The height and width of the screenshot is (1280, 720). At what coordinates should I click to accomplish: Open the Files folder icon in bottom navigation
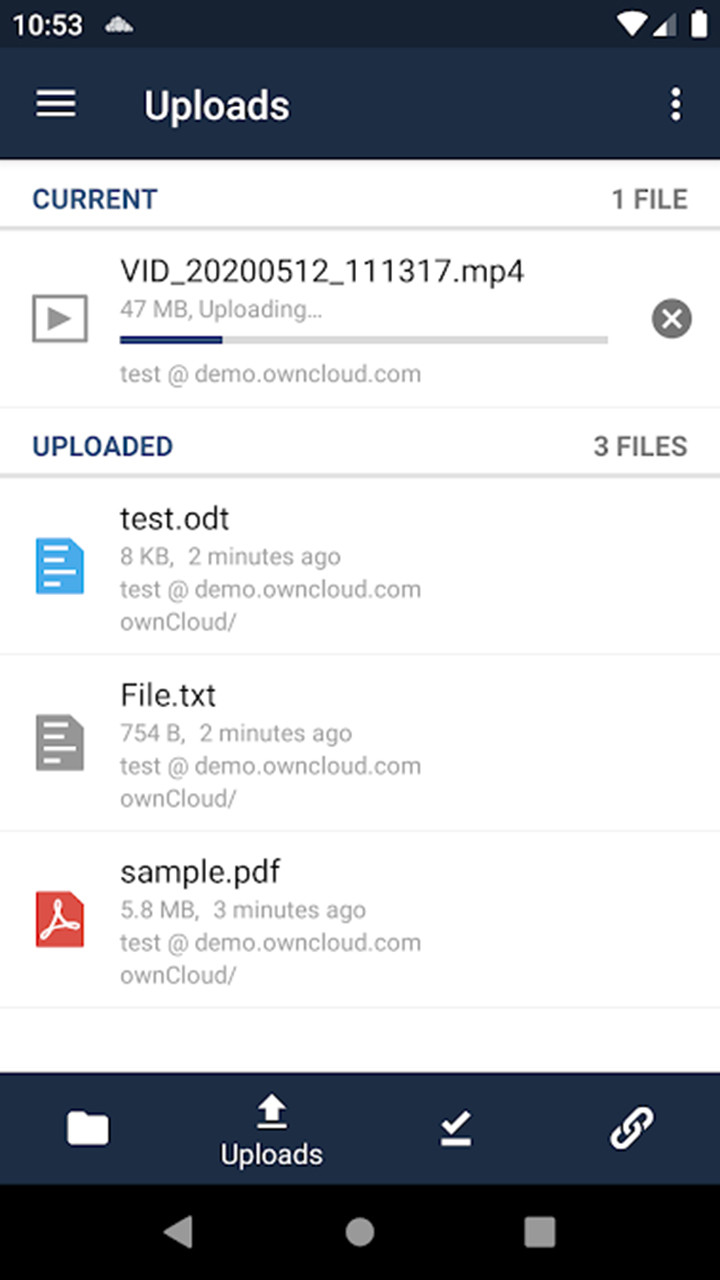(87, 1128)
